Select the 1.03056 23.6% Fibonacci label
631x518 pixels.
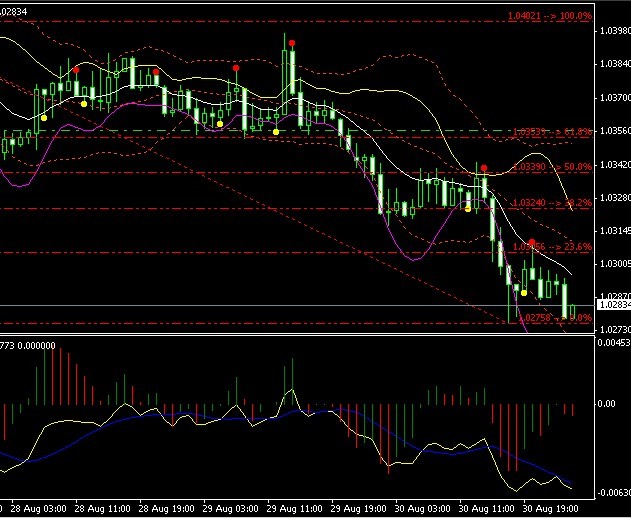553,247
